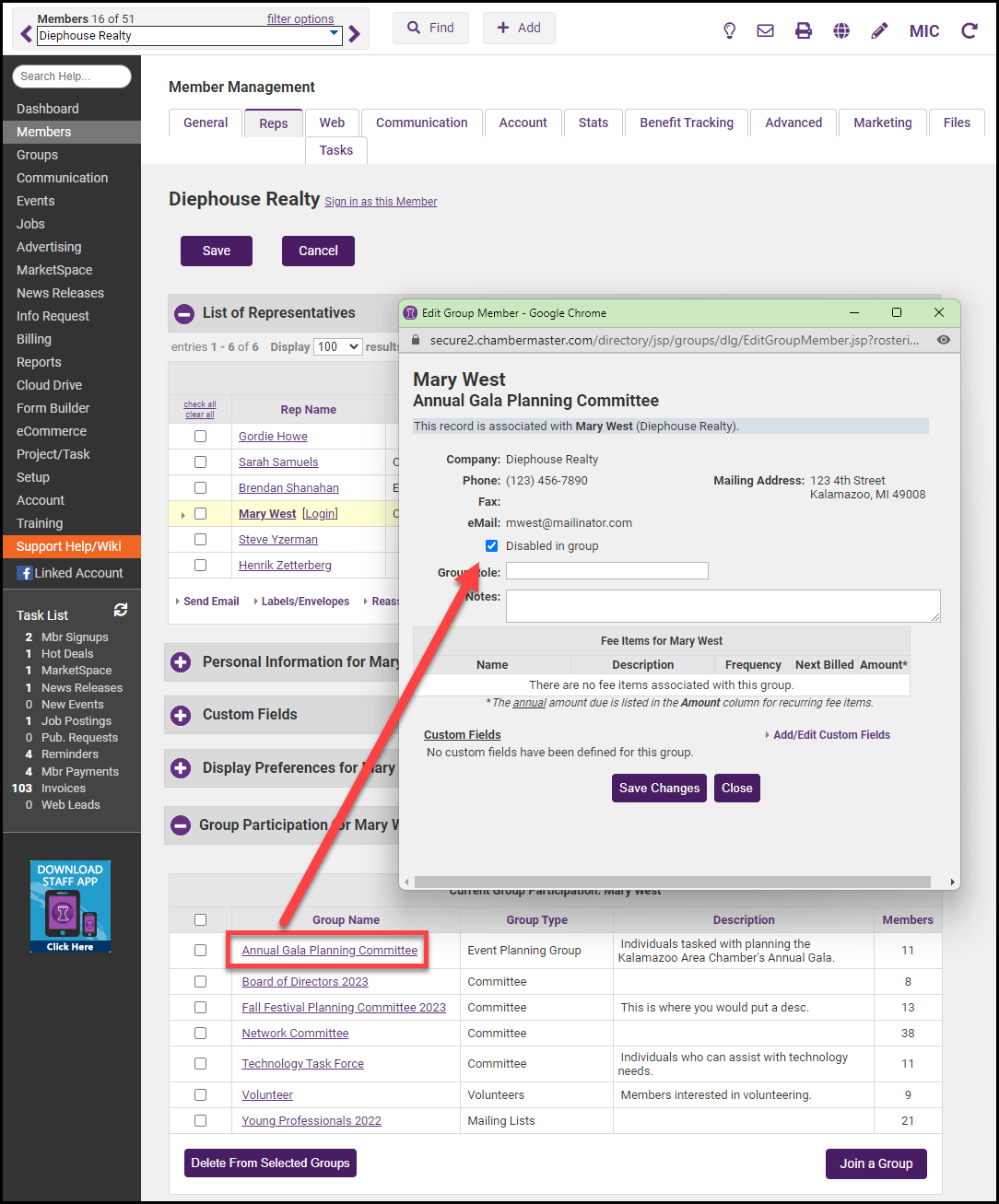Check the Volunteer group checkbox
999x1204 pixels.
(x=200, y=1095)
